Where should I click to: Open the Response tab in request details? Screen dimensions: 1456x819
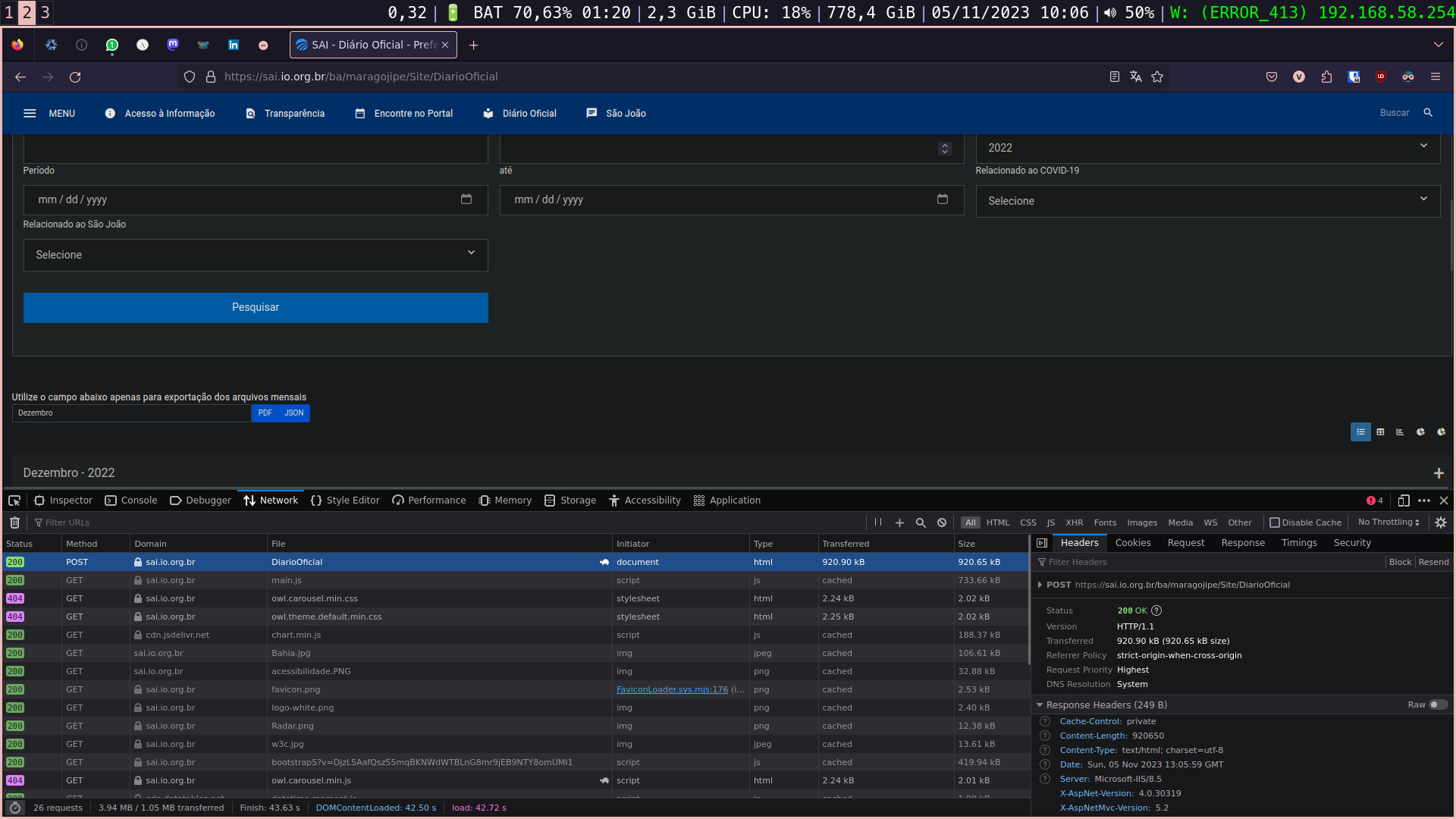(x=1243, y=543)
